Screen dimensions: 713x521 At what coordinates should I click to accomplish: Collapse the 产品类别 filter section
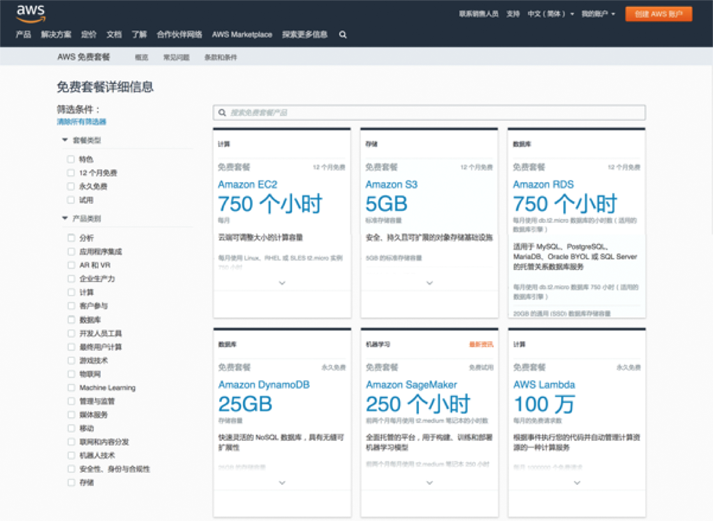point(65,219)
